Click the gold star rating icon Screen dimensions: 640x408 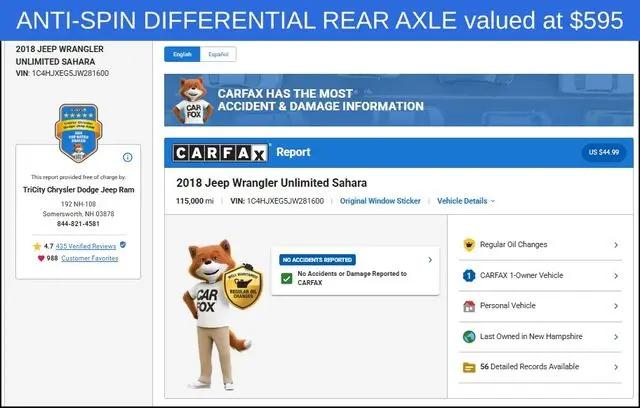click(x=37, y=246)
